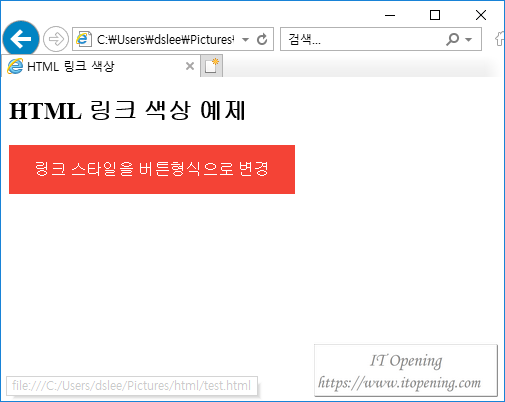Screen dimensions: 505x402
Task: Click the greyed forward navigation arrow
Action: point(56,39)
